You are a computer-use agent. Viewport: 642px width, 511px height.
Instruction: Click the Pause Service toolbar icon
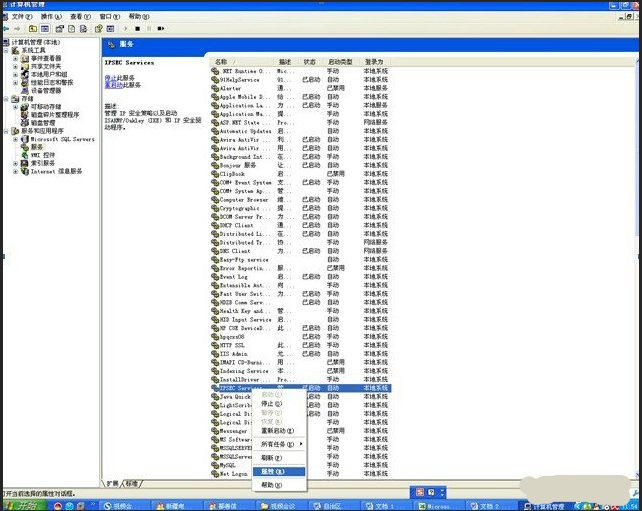coord(149,29)
